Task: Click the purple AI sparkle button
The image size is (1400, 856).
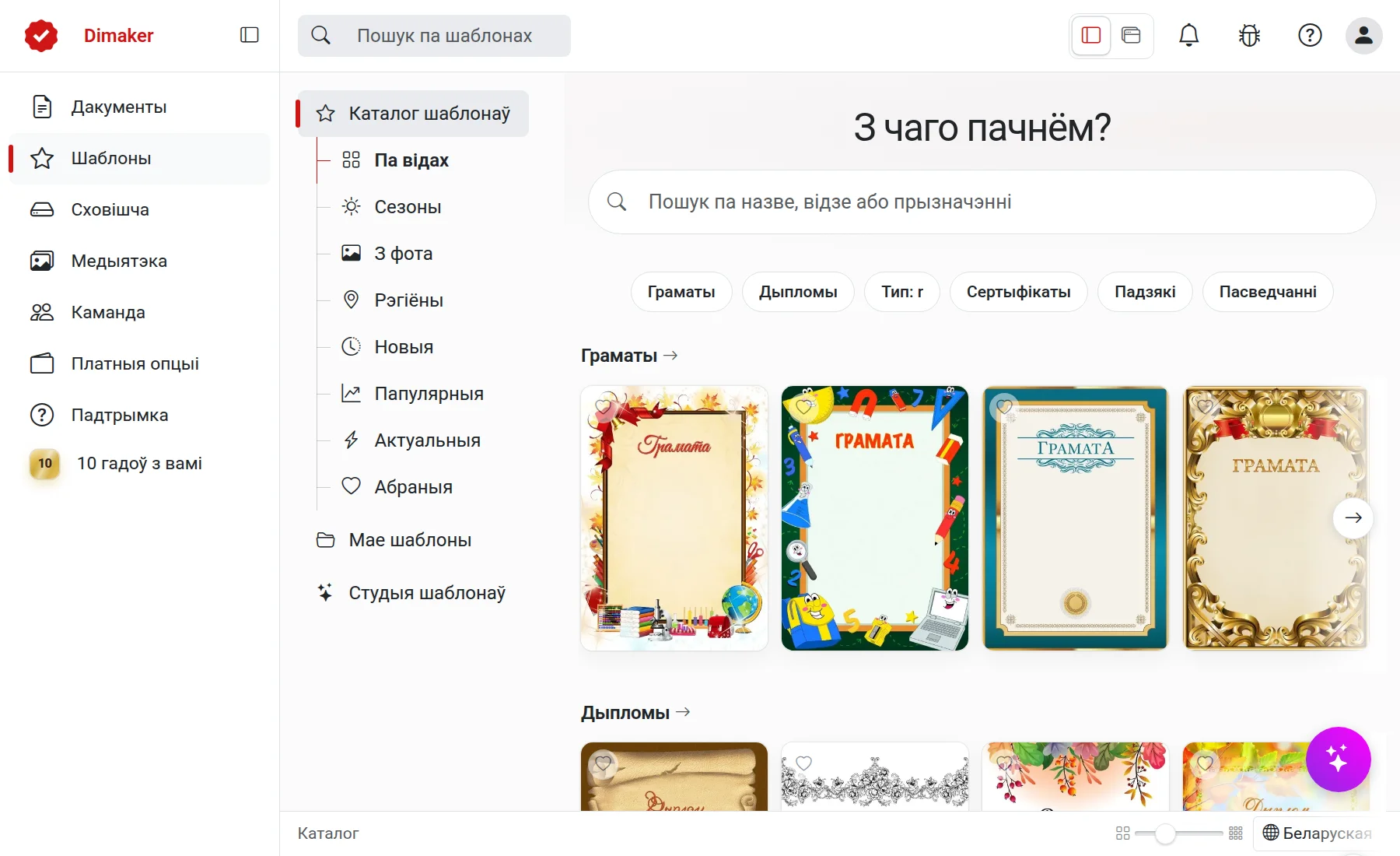Action: tap(1338, 759)
